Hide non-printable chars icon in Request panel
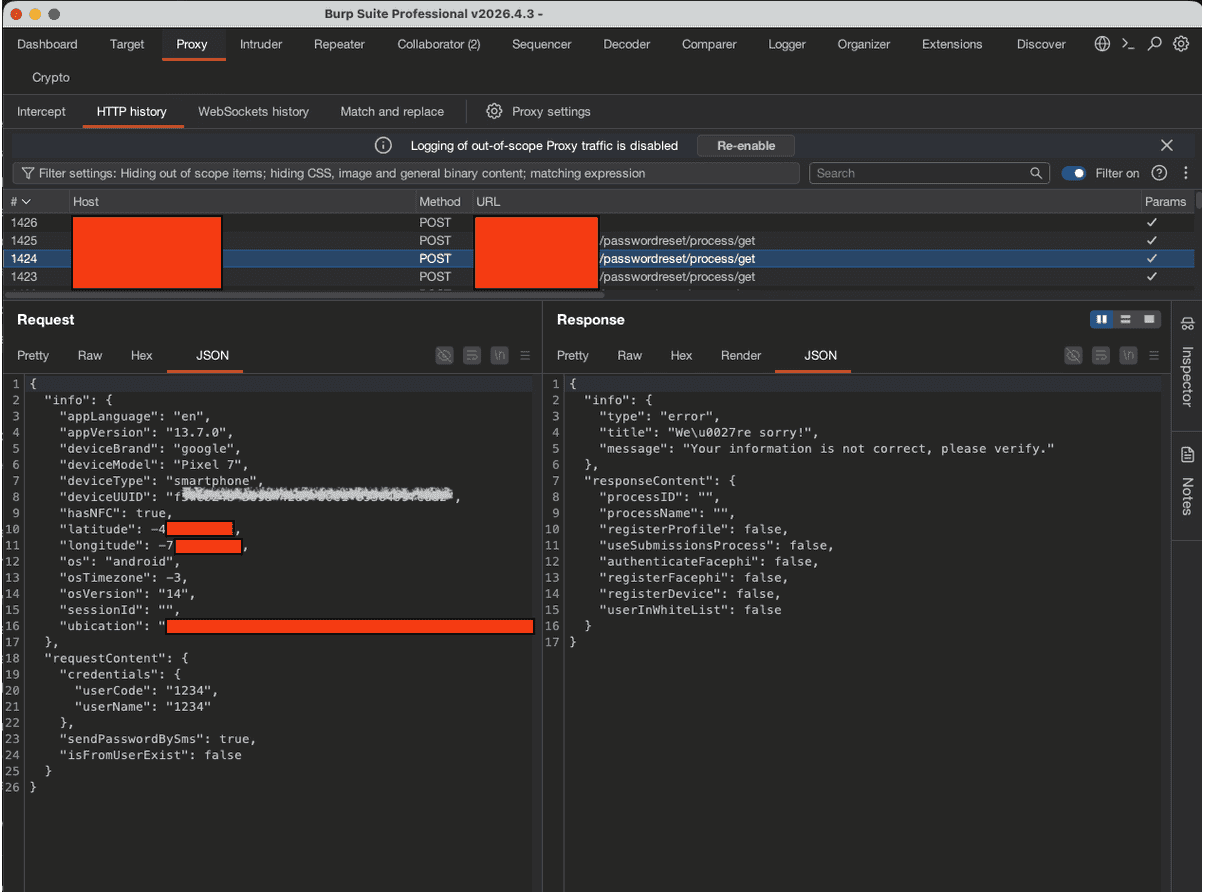Viewport: 1206px width, 894px height. (444, 355)
